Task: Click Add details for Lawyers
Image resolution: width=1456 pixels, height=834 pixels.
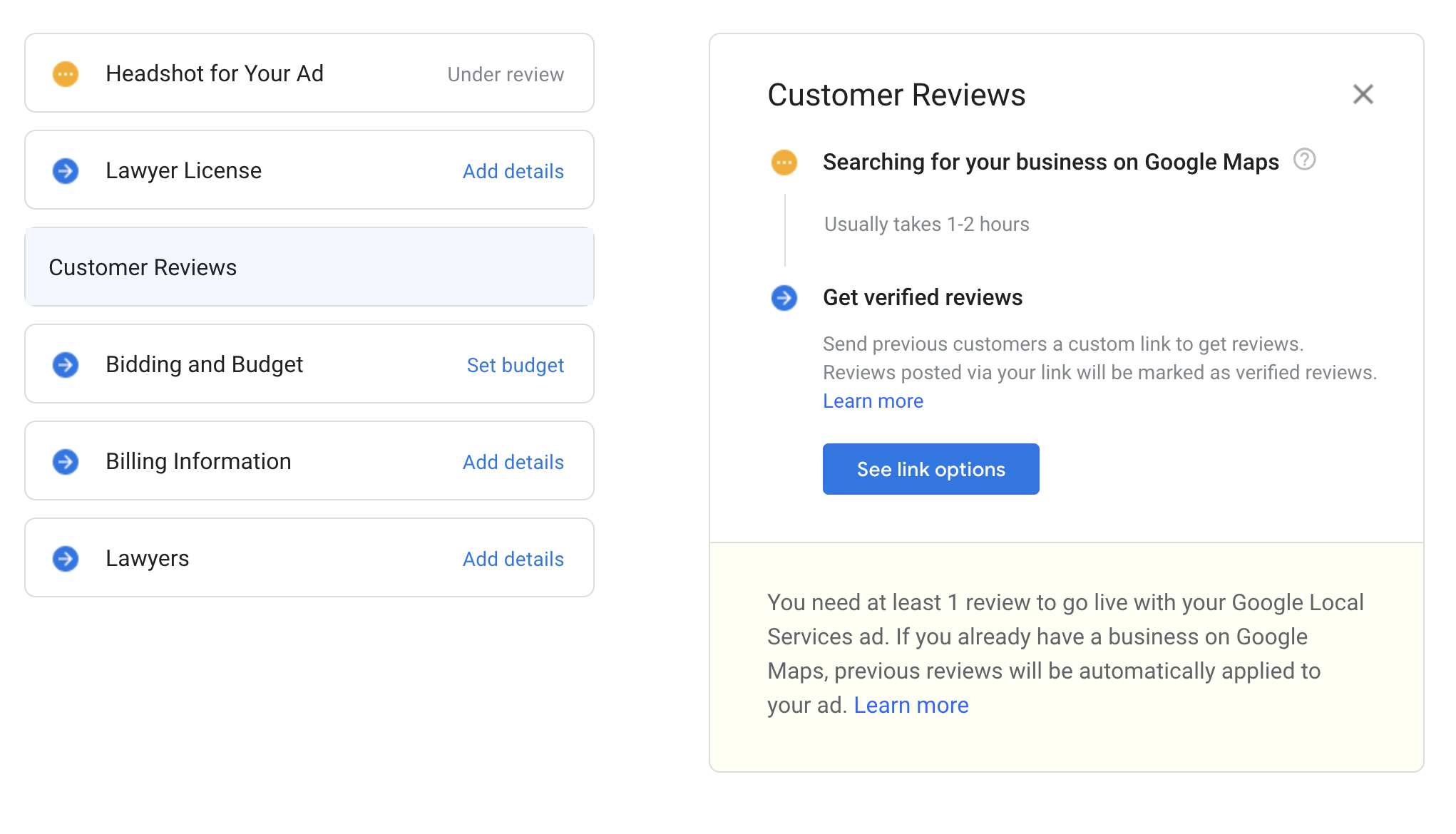Action: [513, 559]
